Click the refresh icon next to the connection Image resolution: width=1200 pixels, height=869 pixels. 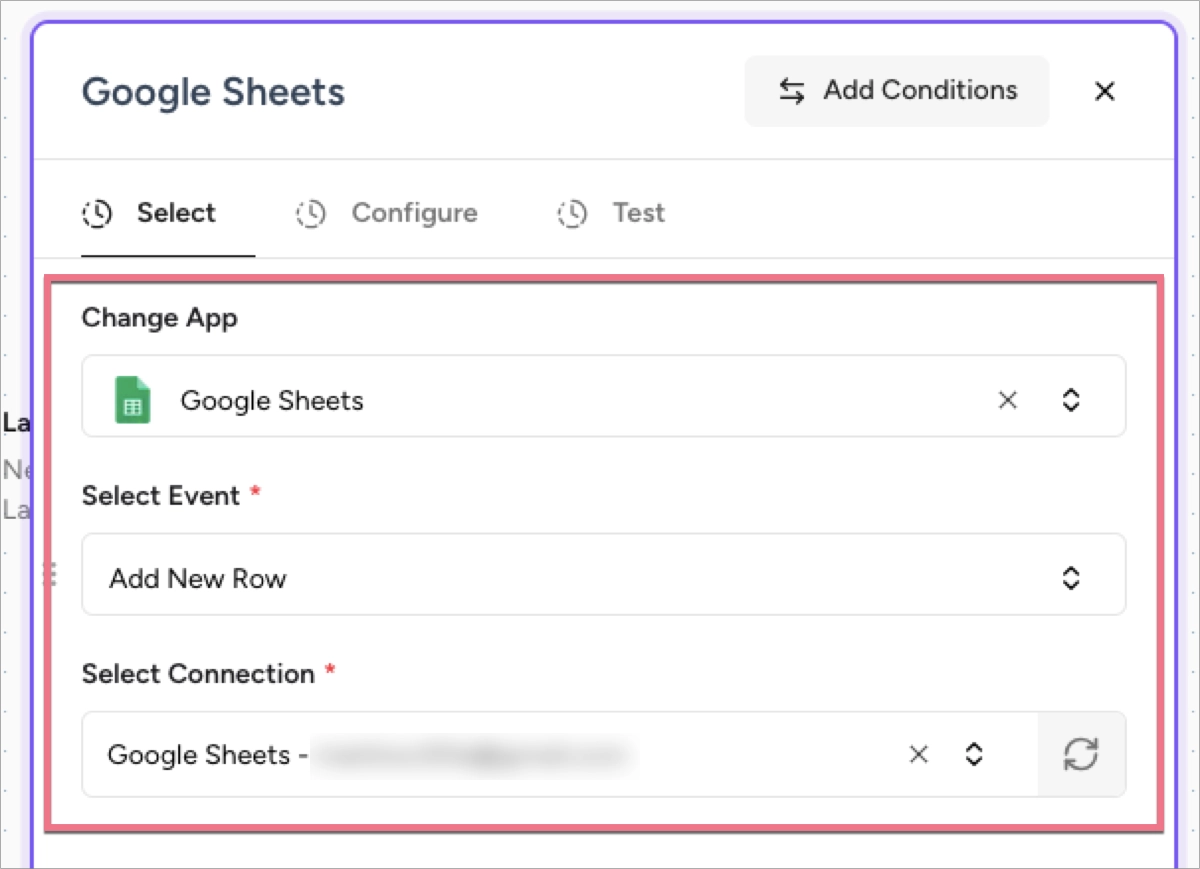pos(1081,754)
